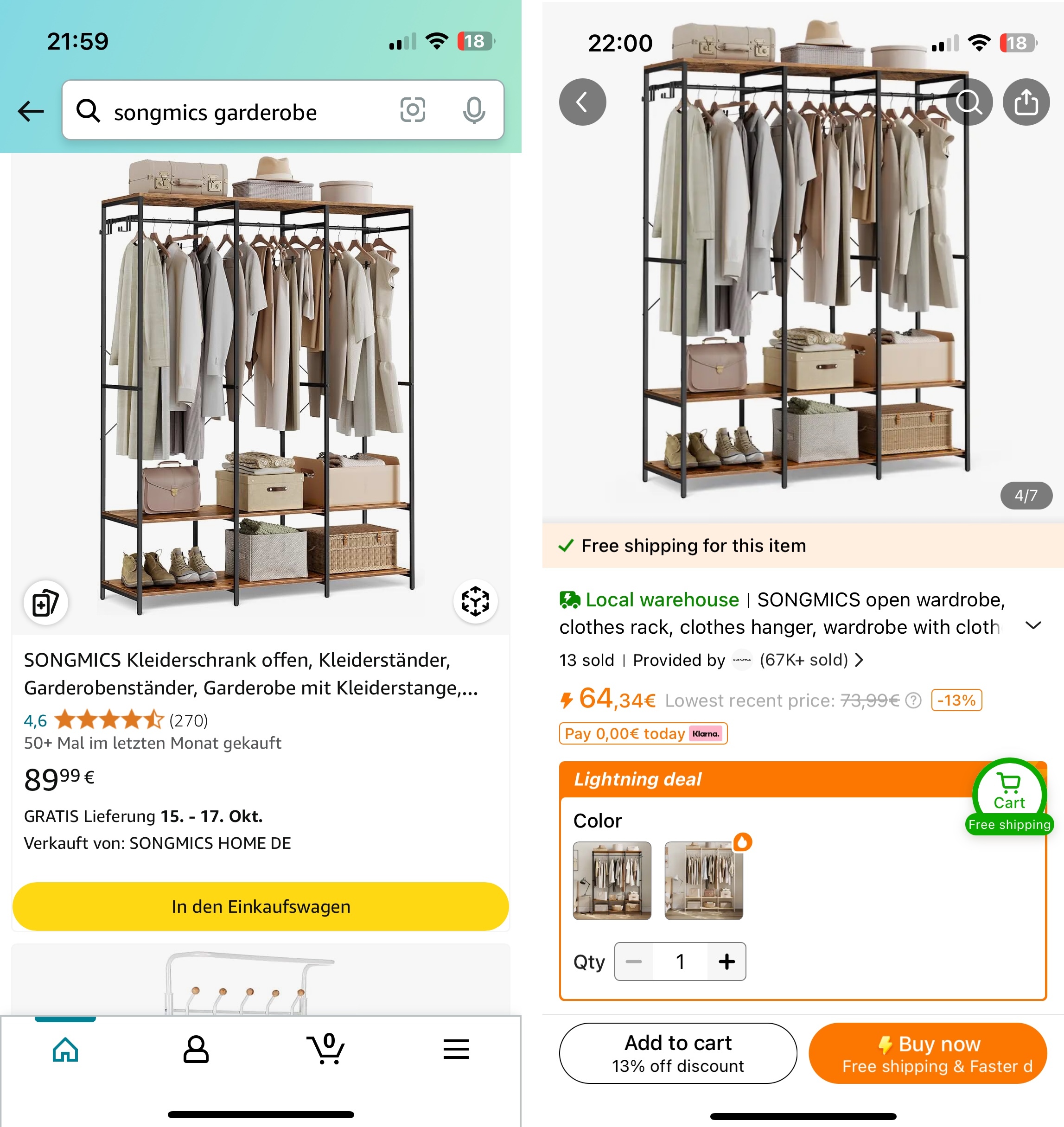Open the 3D AR view icon

click(x=475, y=601)
